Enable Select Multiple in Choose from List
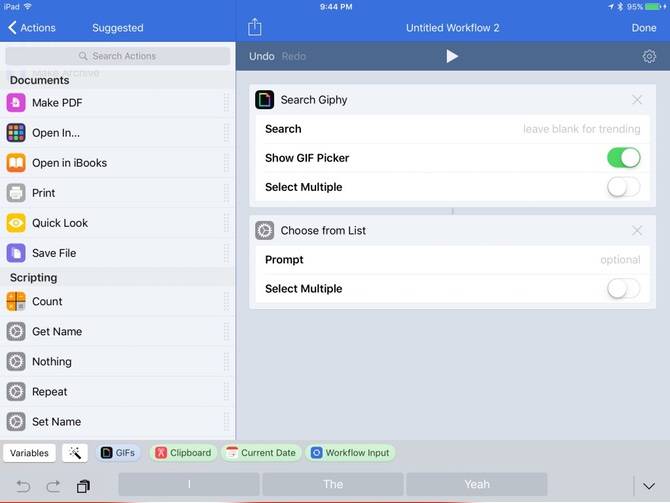 tap(623, 288)
